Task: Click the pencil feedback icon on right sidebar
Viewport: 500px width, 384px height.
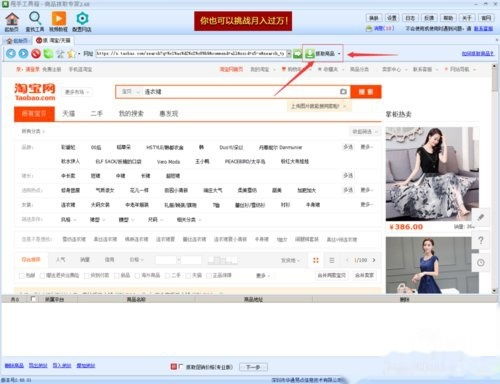Action: tap(481, 218)
